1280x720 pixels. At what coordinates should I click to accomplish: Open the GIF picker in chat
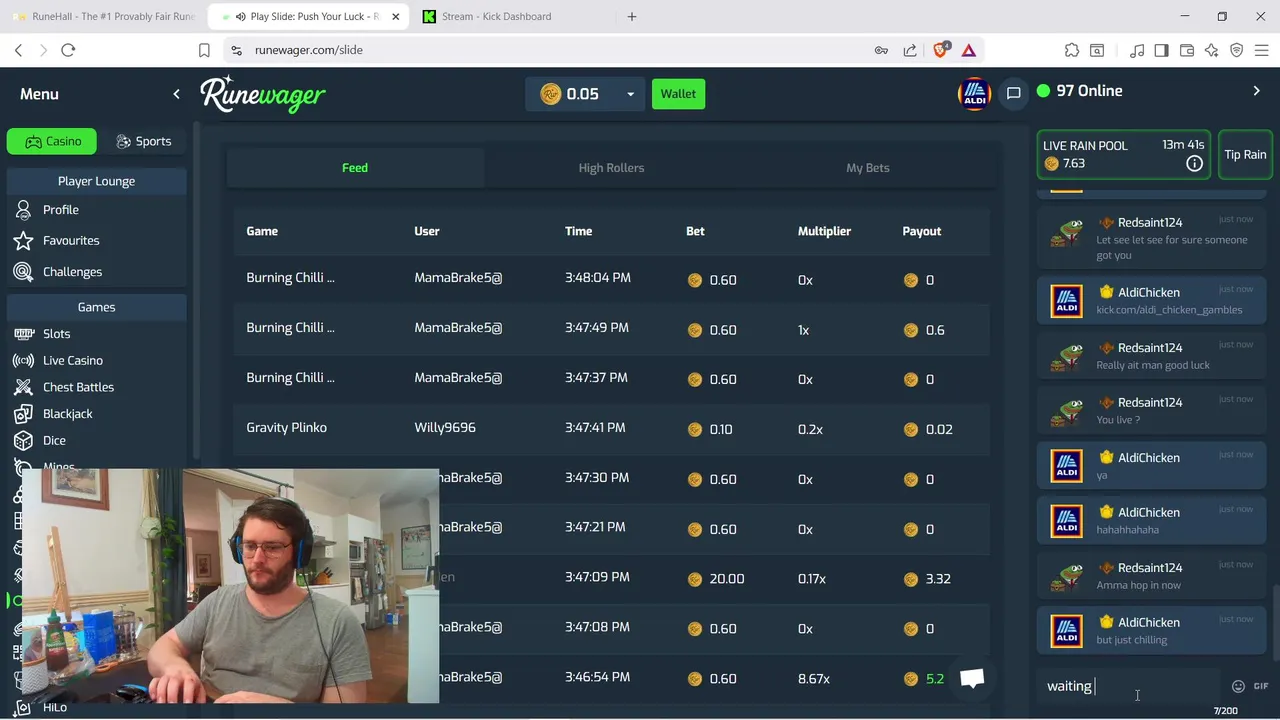tap(1260, 686)
